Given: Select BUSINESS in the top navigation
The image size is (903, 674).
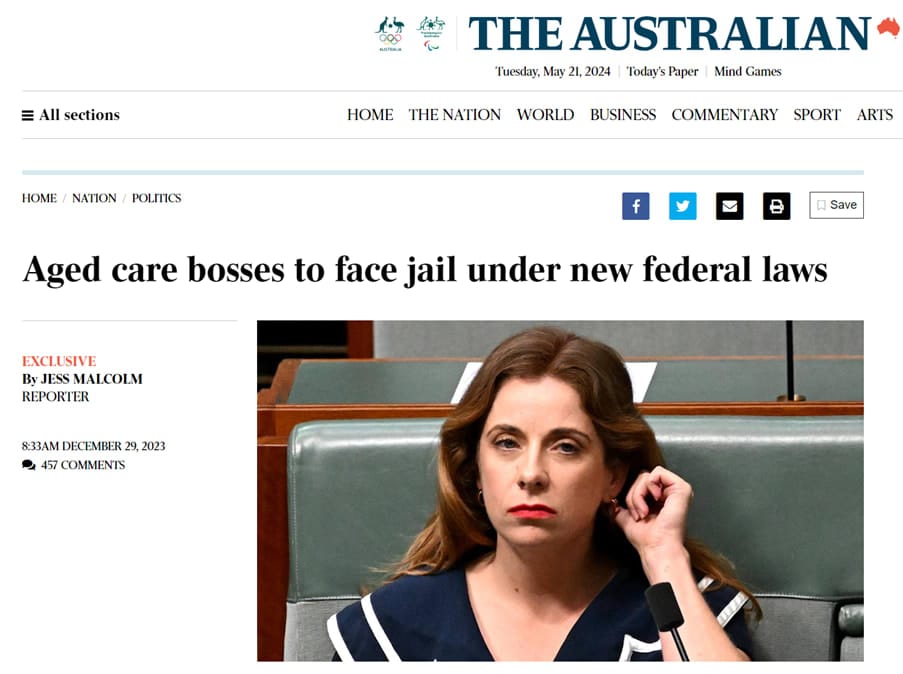Looking at the screenshot, I should (x=623, y=115).
